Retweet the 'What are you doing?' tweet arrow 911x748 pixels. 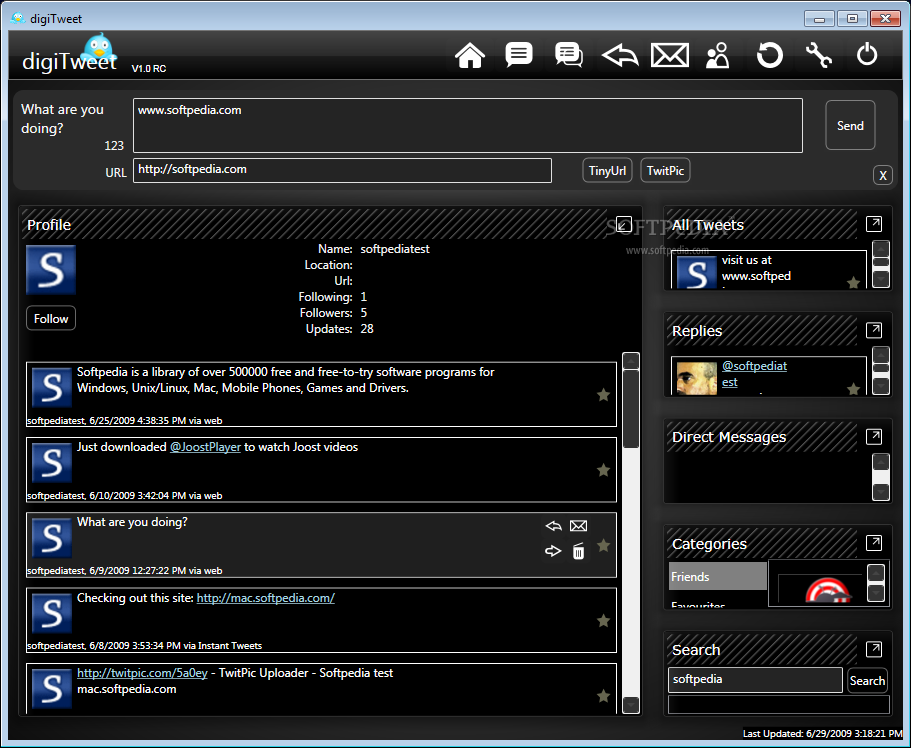[553, 550]
